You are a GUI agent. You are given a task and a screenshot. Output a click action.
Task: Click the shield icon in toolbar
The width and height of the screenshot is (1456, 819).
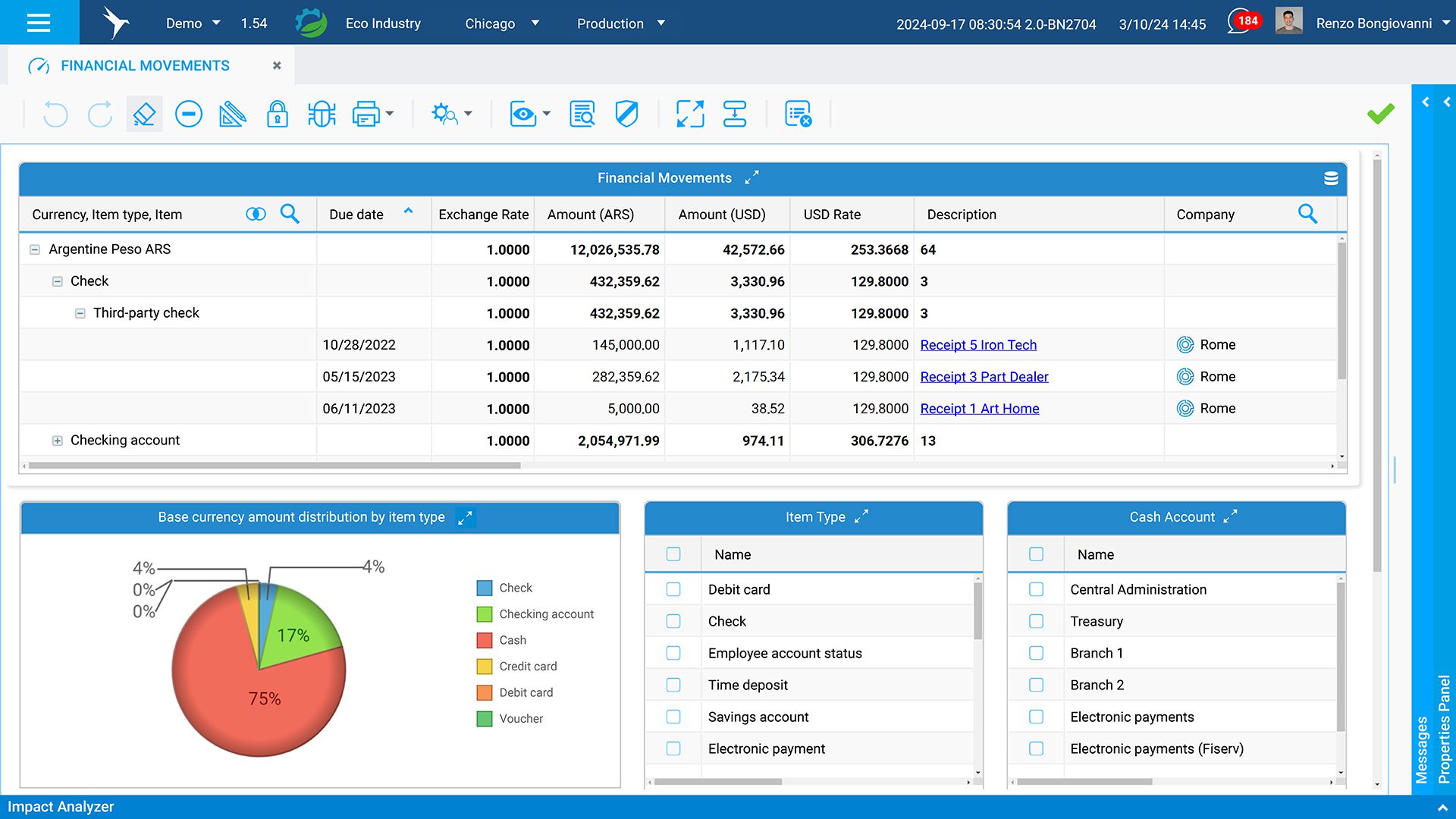point(626,115)
